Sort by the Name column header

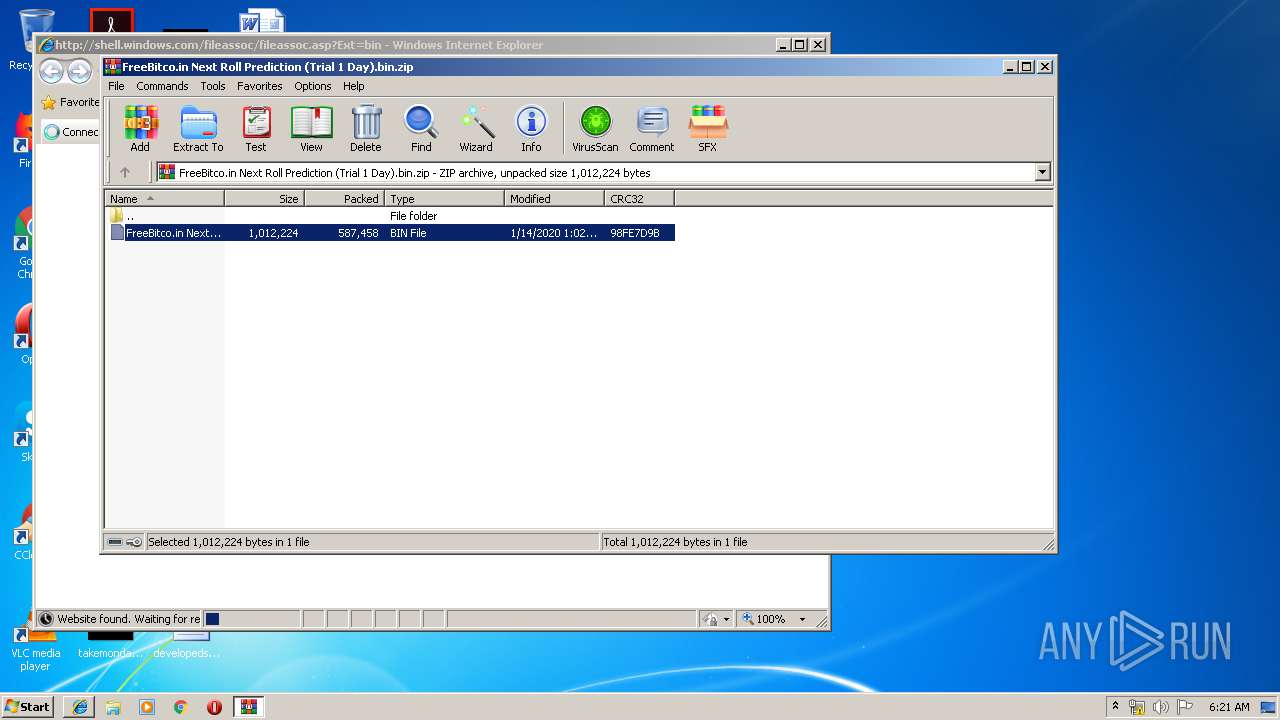tap(164, 199)
